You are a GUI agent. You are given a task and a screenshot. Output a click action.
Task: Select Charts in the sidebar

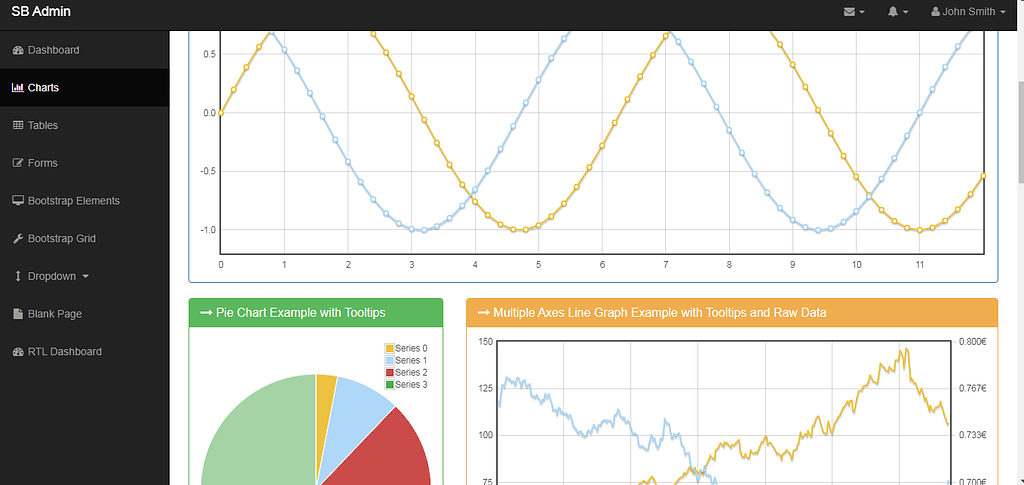tap(84, 87)
